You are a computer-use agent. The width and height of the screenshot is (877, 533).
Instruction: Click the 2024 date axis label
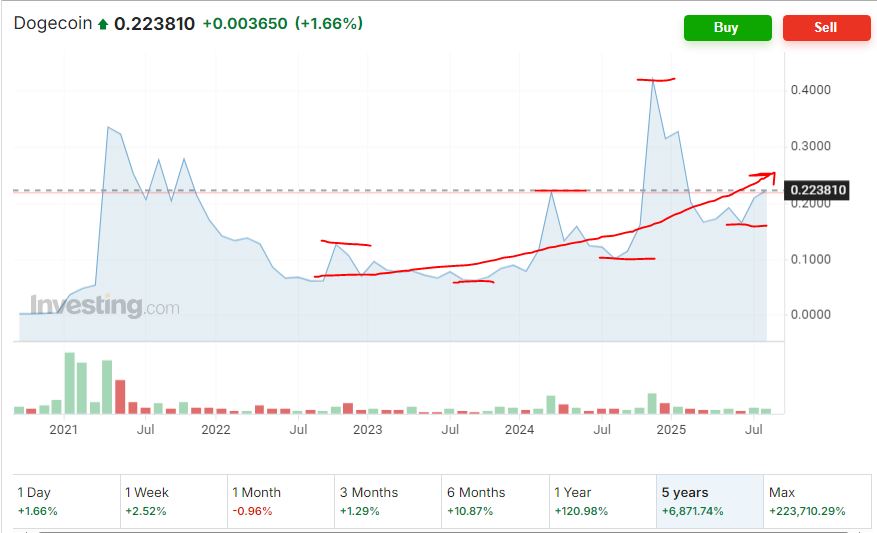coord(519,430)
